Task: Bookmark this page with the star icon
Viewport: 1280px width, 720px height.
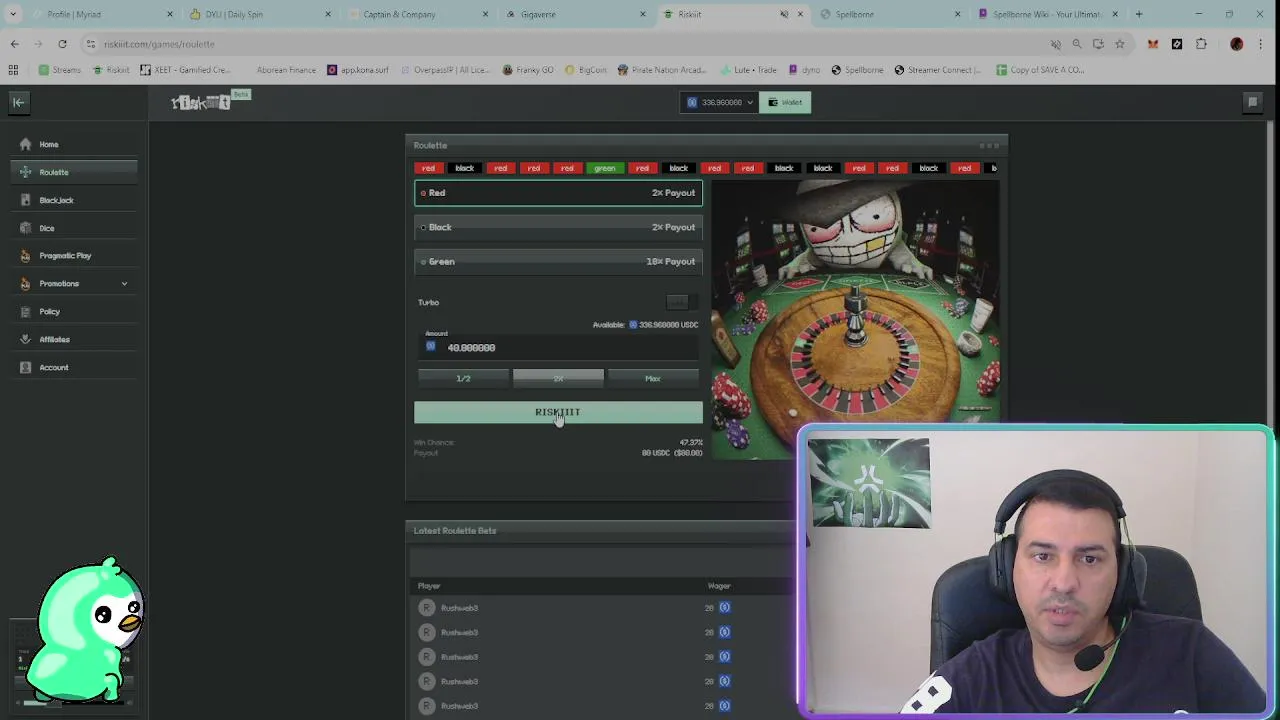Action: (x=1119, y=44)
